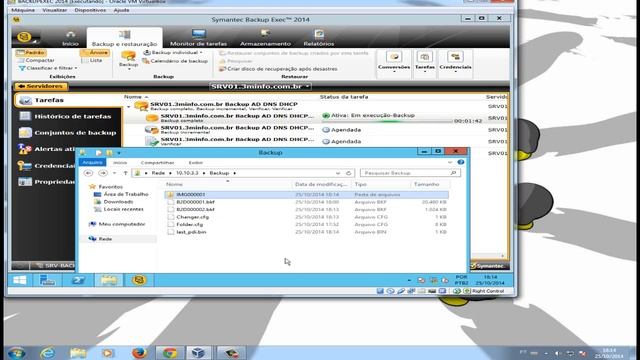Click the Status da tarefa column header
Viewport: 640px width, 360px height.
point(344,97)
